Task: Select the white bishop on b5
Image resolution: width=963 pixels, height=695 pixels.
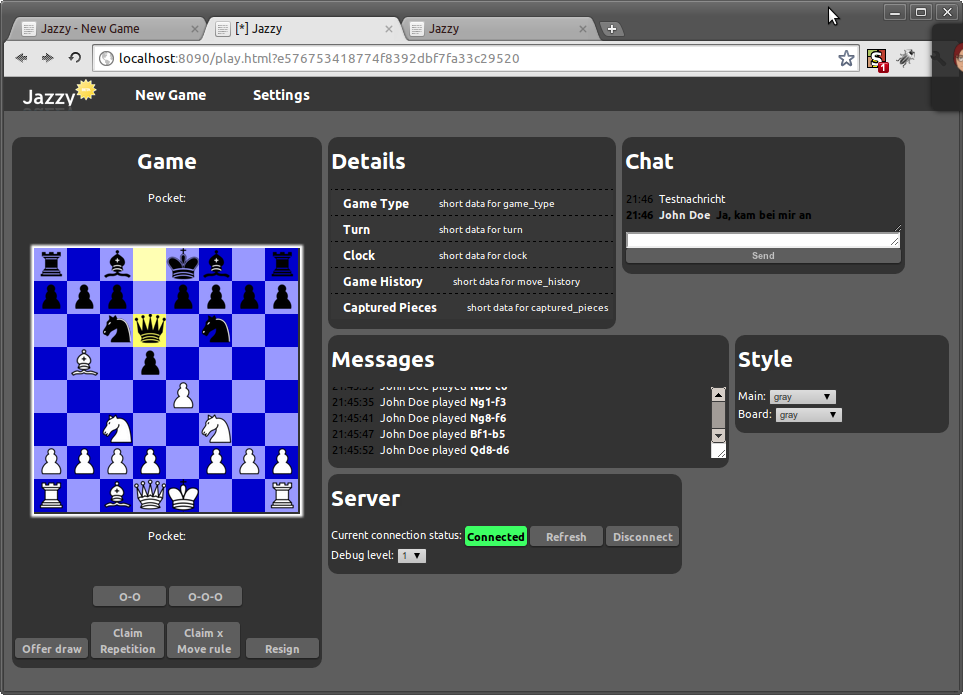Action: point(84,362)
